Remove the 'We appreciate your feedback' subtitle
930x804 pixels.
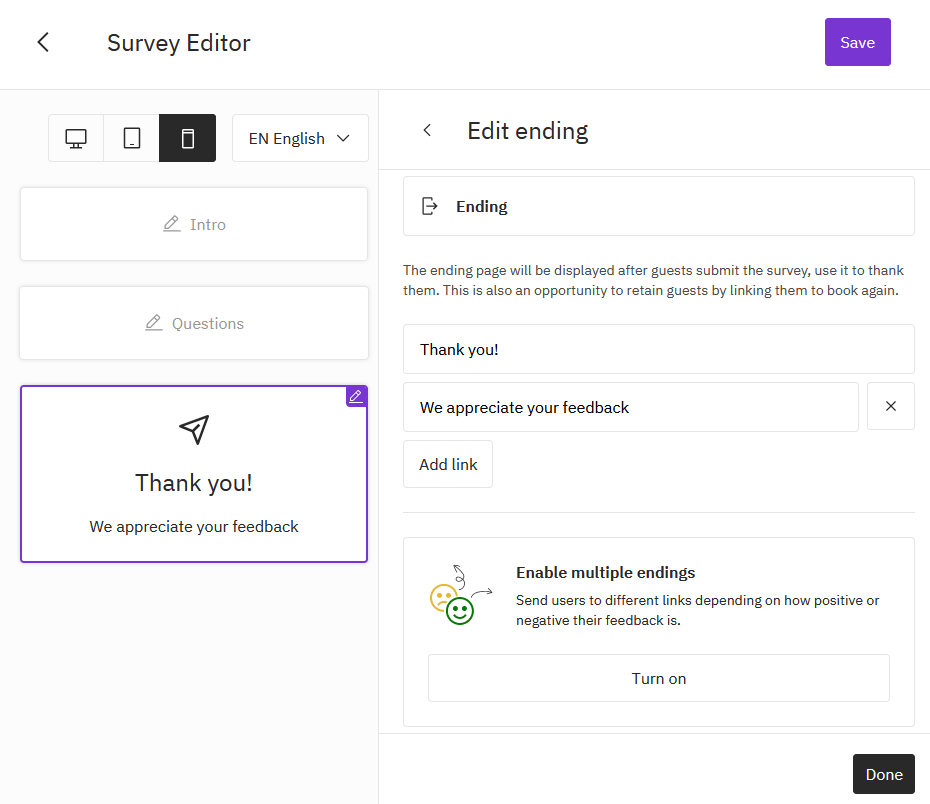point(890,406)
